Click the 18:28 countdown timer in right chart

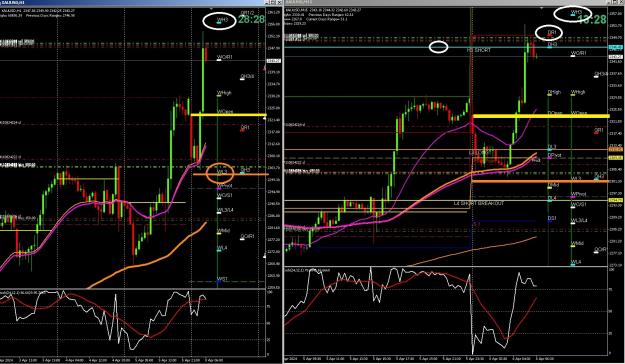(592, 19)
